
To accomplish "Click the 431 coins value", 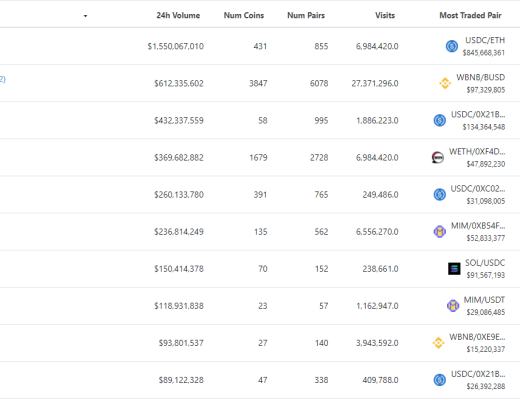I will pyautogui.click(x=260, y=46).
